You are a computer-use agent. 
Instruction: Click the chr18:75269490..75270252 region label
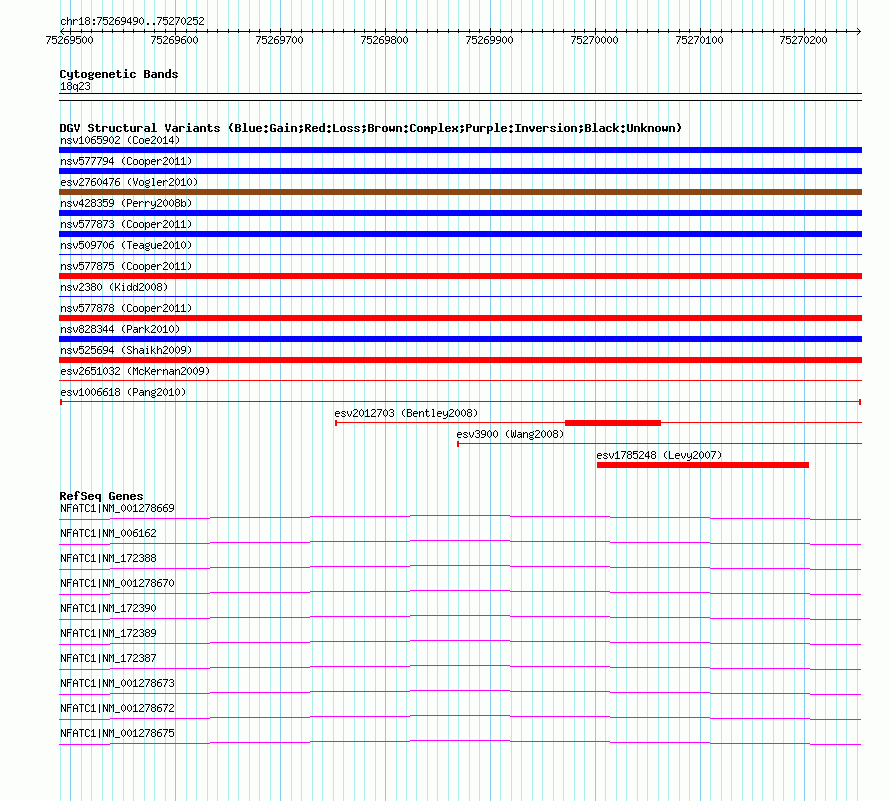click(132, 21)
